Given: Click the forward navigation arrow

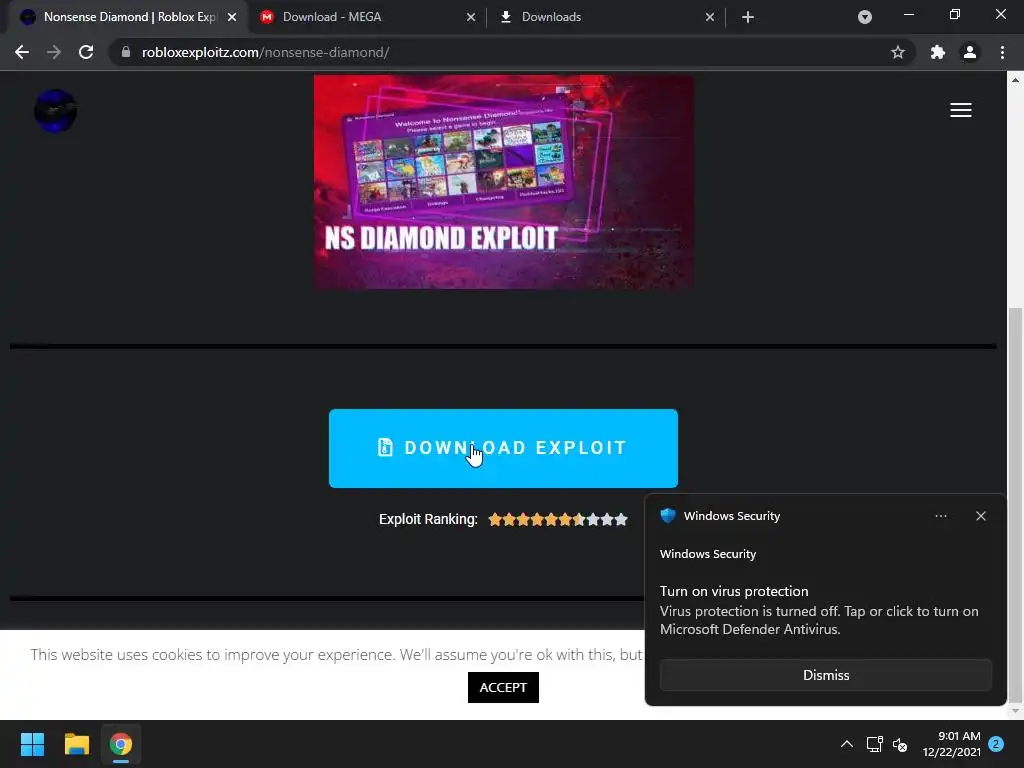Looking at the screenshot, I should (x=54, y=52).
